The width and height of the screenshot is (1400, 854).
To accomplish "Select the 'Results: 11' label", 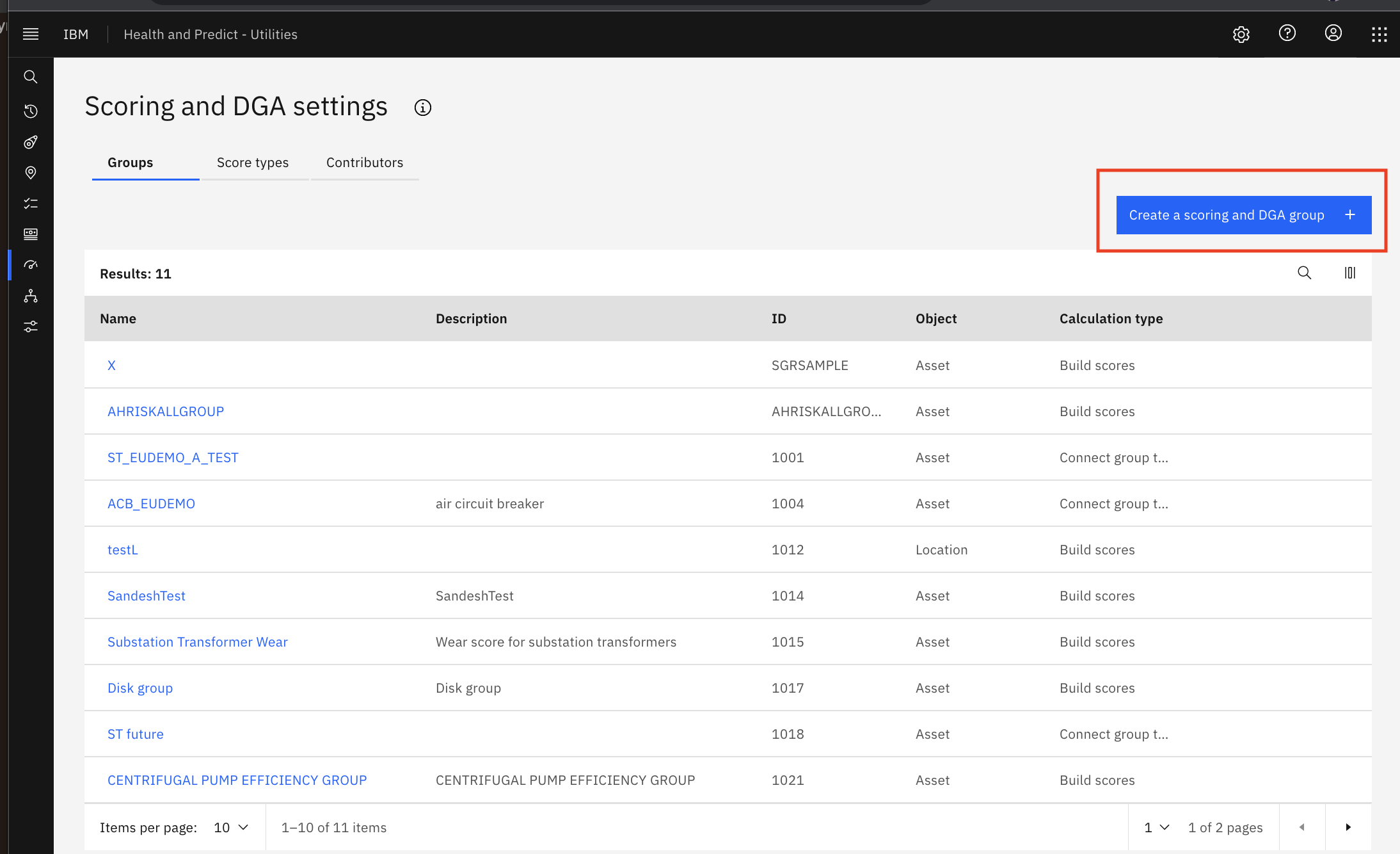I will 136,274.
